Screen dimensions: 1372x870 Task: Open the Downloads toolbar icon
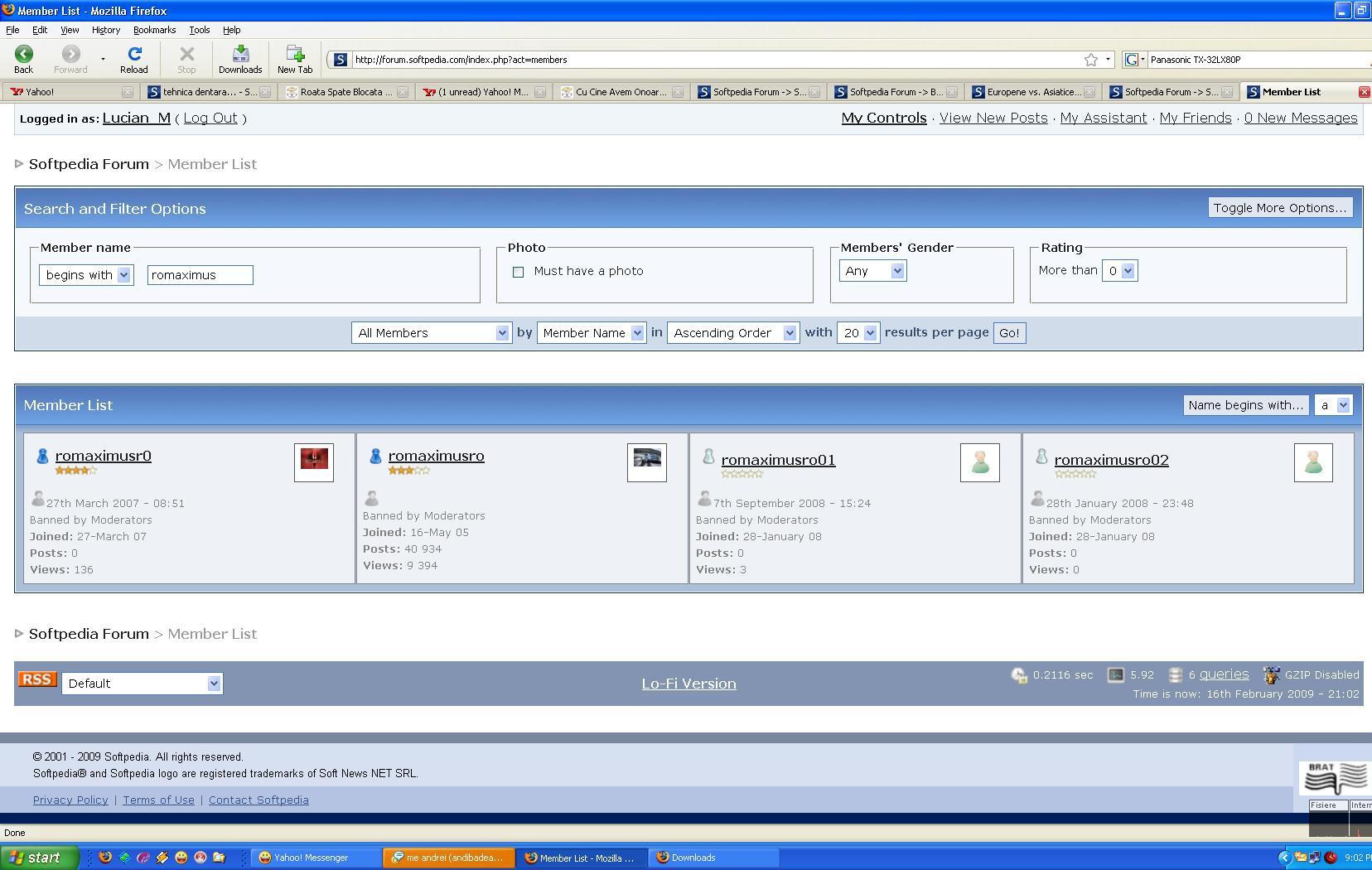click(x=240, y=55)
